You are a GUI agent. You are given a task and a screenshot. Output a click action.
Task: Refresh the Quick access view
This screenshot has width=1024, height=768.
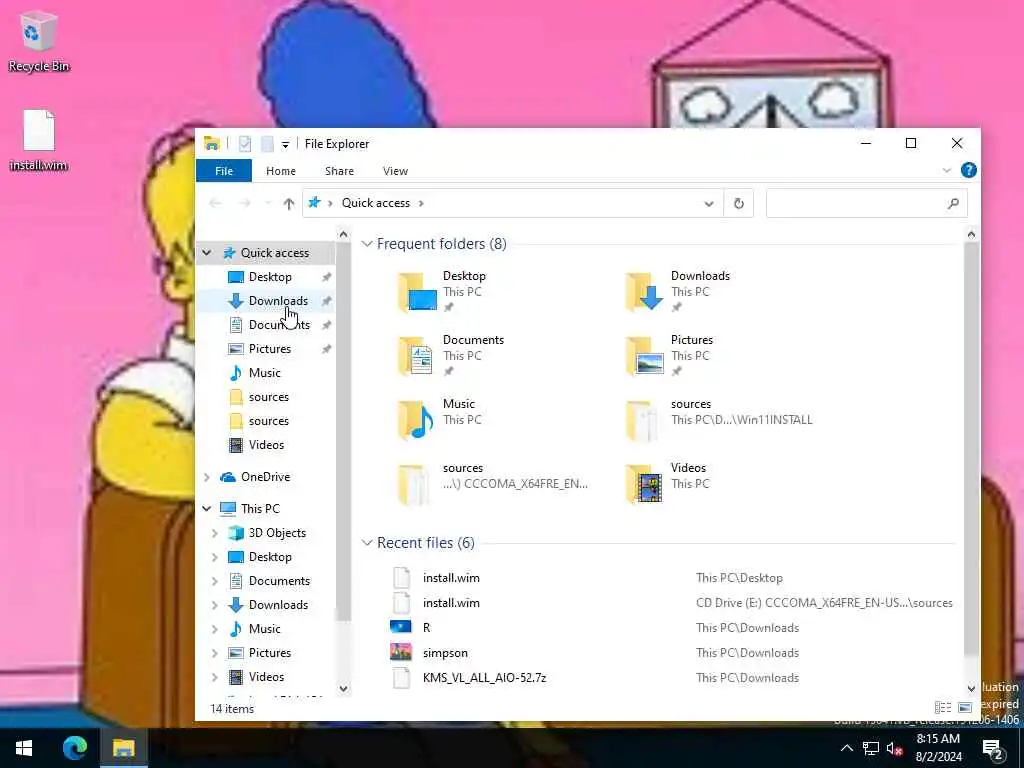(739, 204)
